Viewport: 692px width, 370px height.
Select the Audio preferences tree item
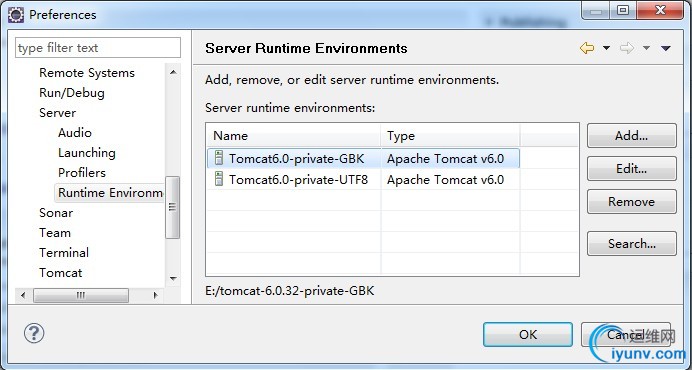click(x=75, y=132)
